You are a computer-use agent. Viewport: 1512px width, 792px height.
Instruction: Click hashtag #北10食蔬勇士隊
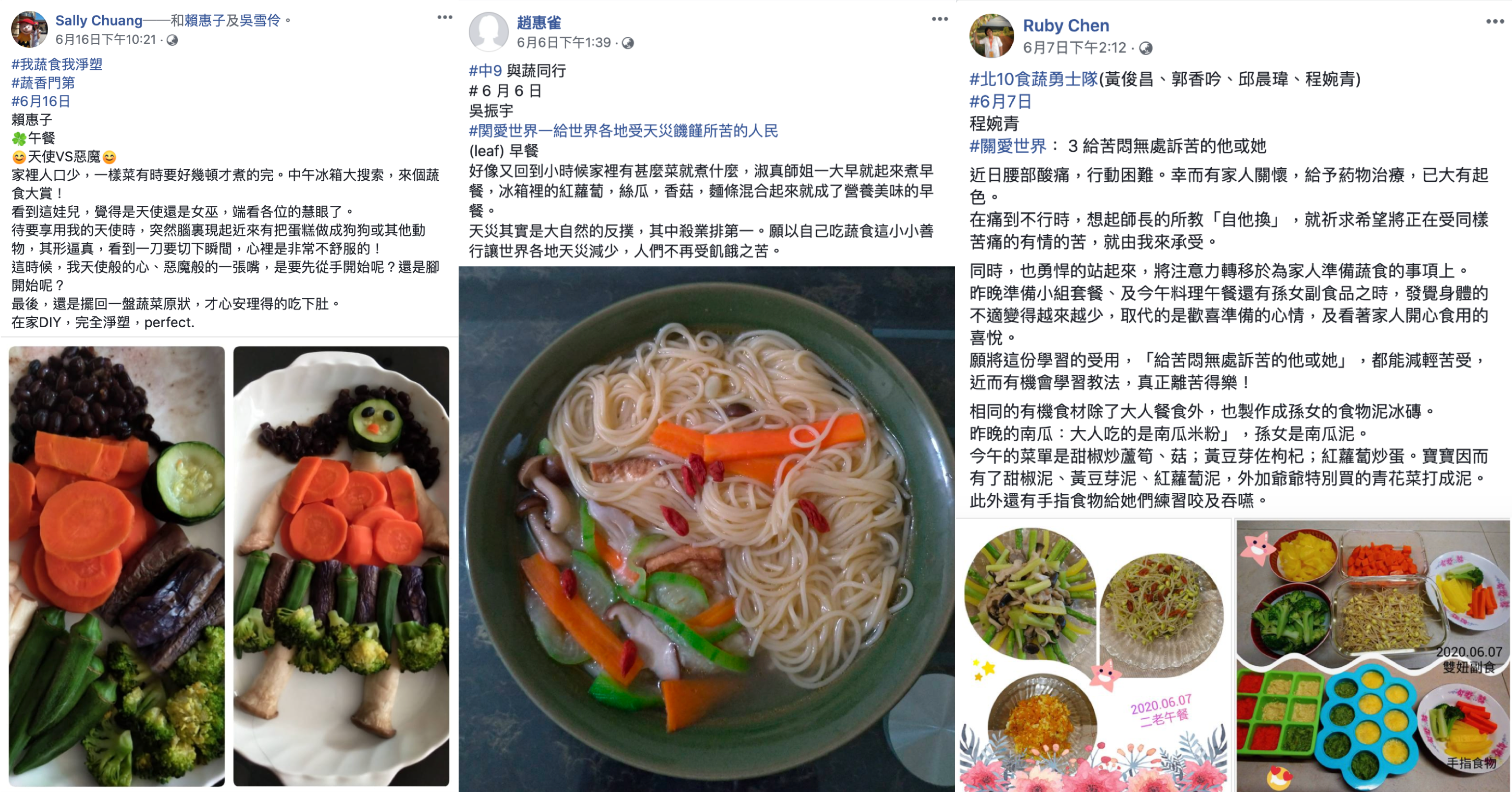pyautogui.click(x=1033, y=79)
